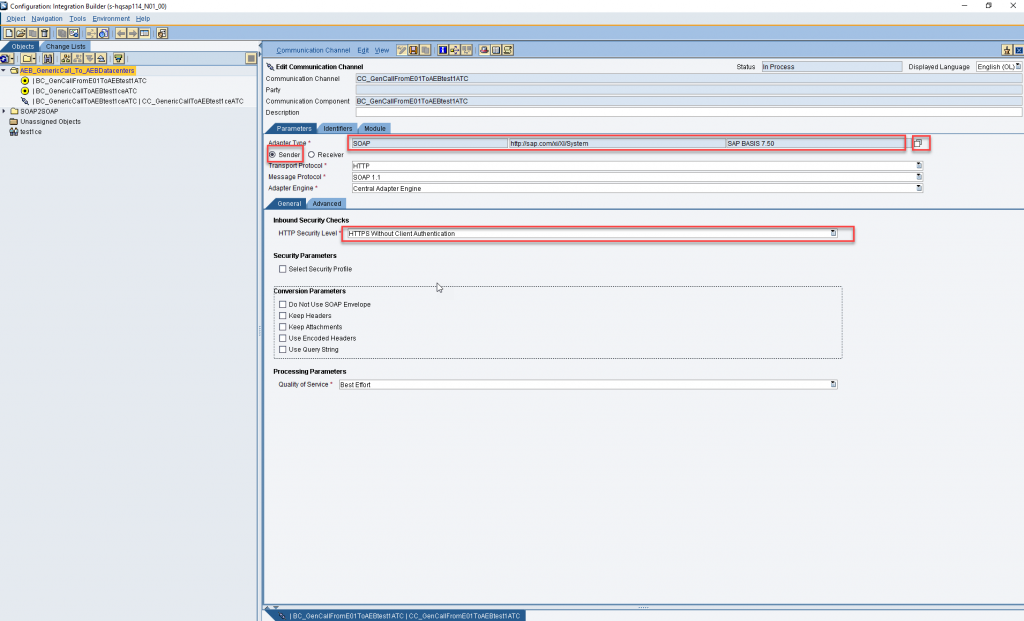1024x621 pixels.
Task: Click the filter icon in Objects panel toolbar
Action: coord(118,59)
